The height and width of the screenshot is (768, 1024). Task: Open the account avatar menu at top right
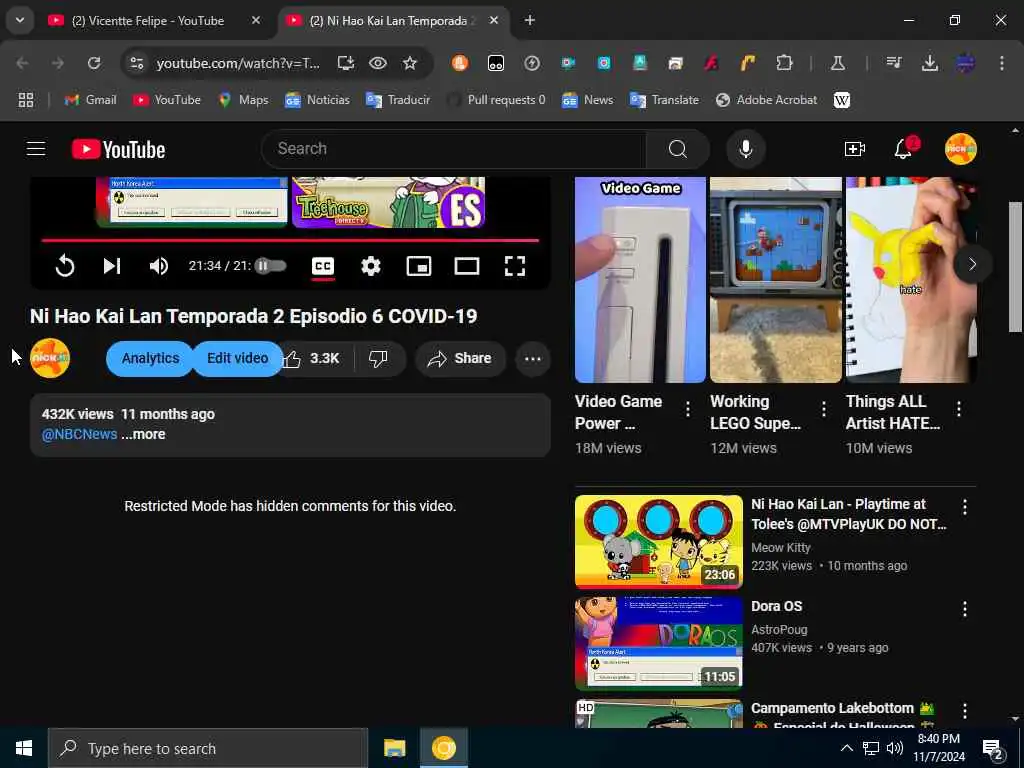tap(960, 149)
